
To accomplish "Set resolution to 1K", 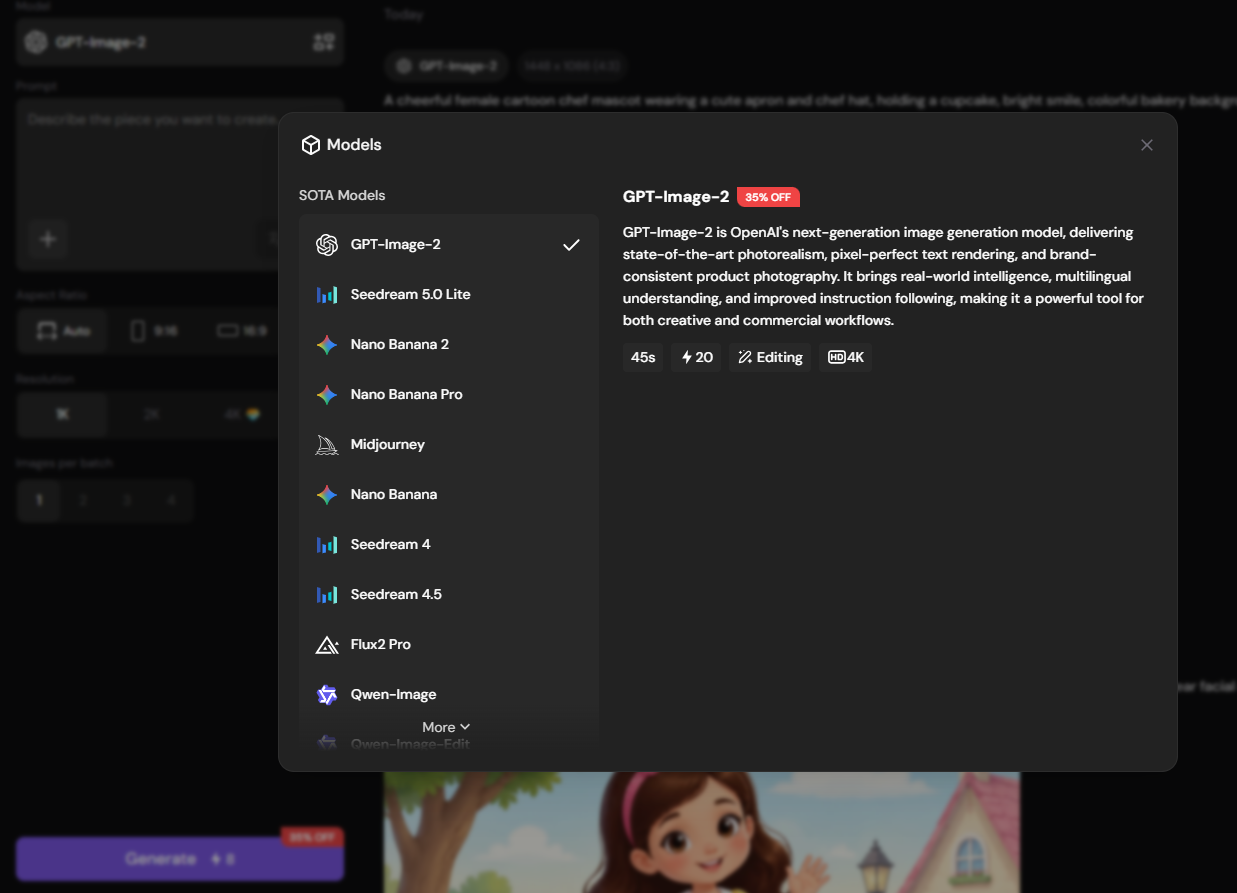I will pos(62,414).
